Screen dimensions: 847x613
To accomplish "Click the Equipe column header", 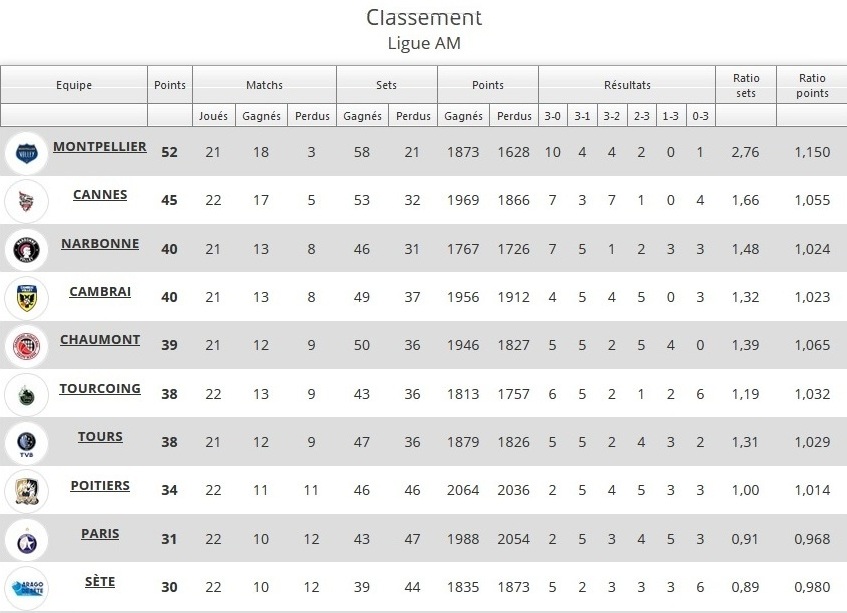I will (74, 85).
